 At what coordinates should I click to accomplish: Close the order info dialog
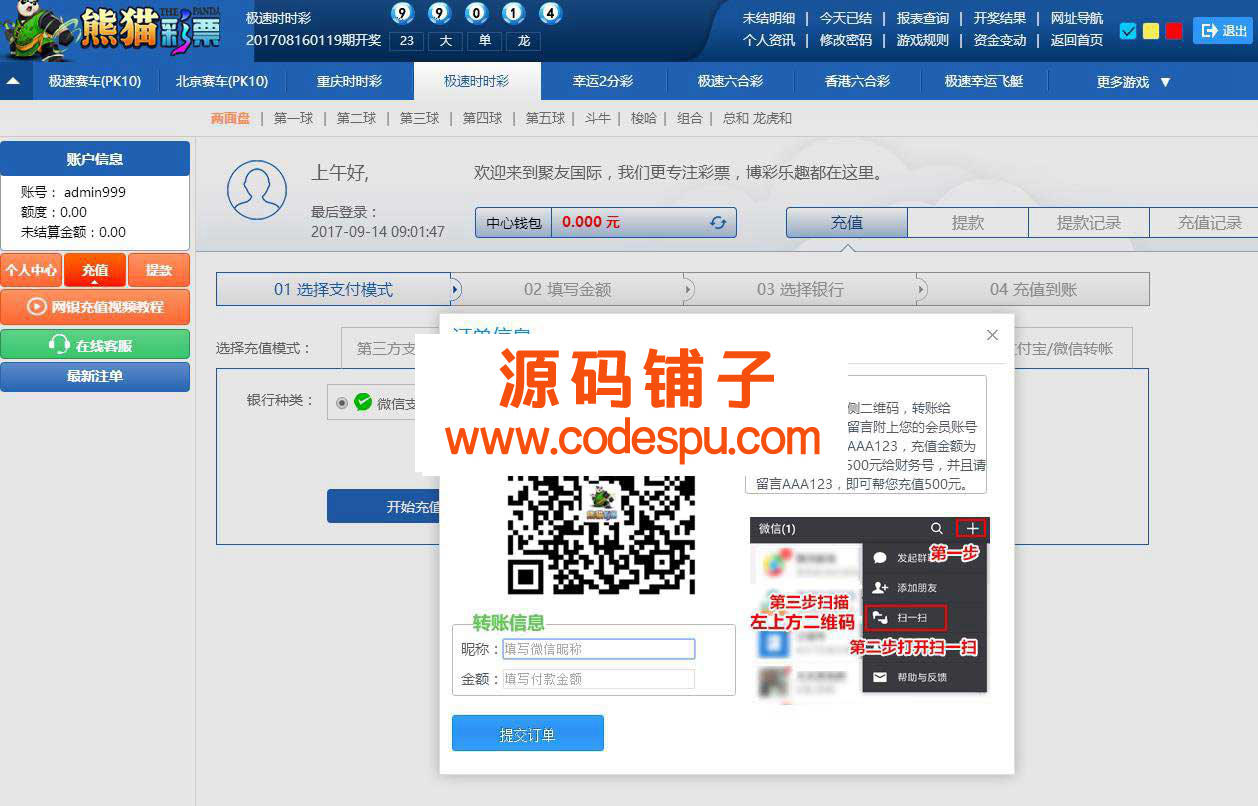click(992, 335)
